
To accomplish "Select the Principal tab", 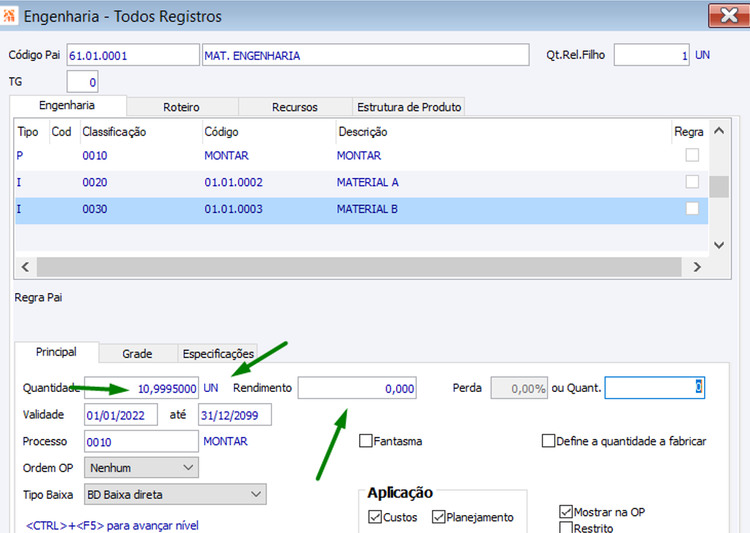I will 56,352.
